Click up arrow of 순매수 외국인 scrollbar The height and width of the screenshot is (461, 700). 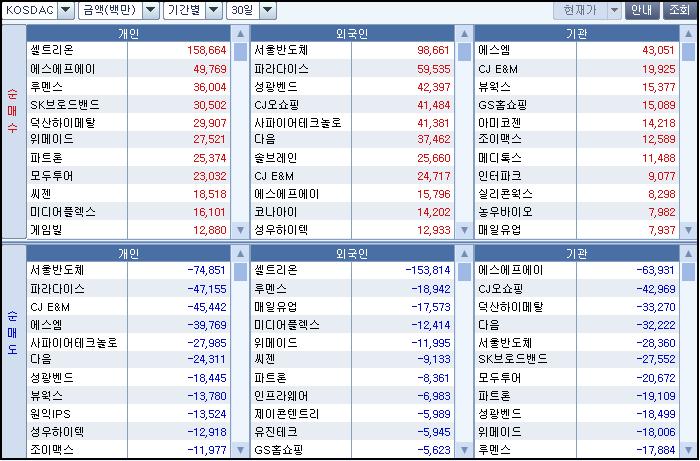coord(464,33)
